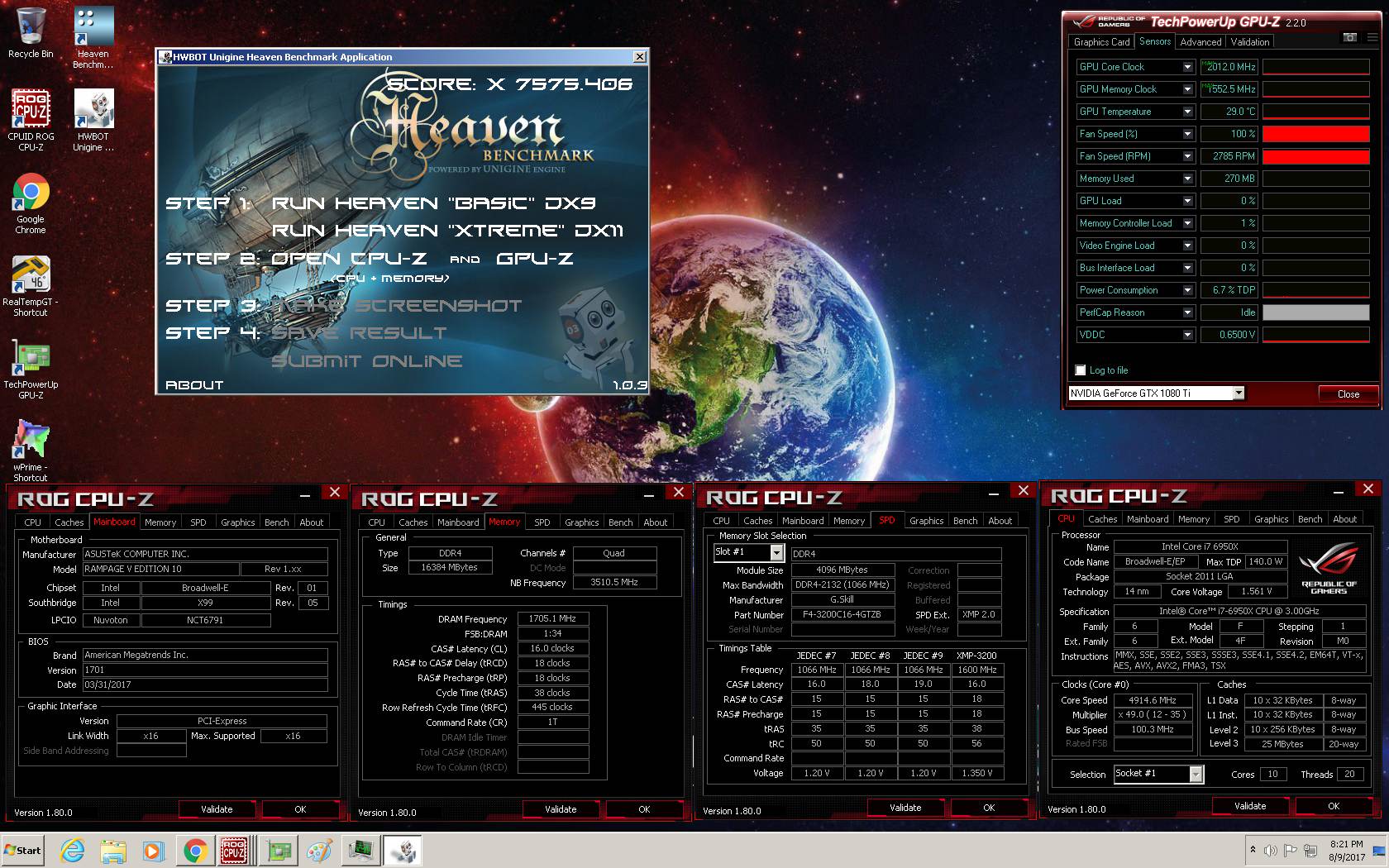Image resolution: width=1389 pixels, height=868 pixels.
Task: Click the Fan Speed (RPM) red graph bar
Action: click(x=1315, y=156)
